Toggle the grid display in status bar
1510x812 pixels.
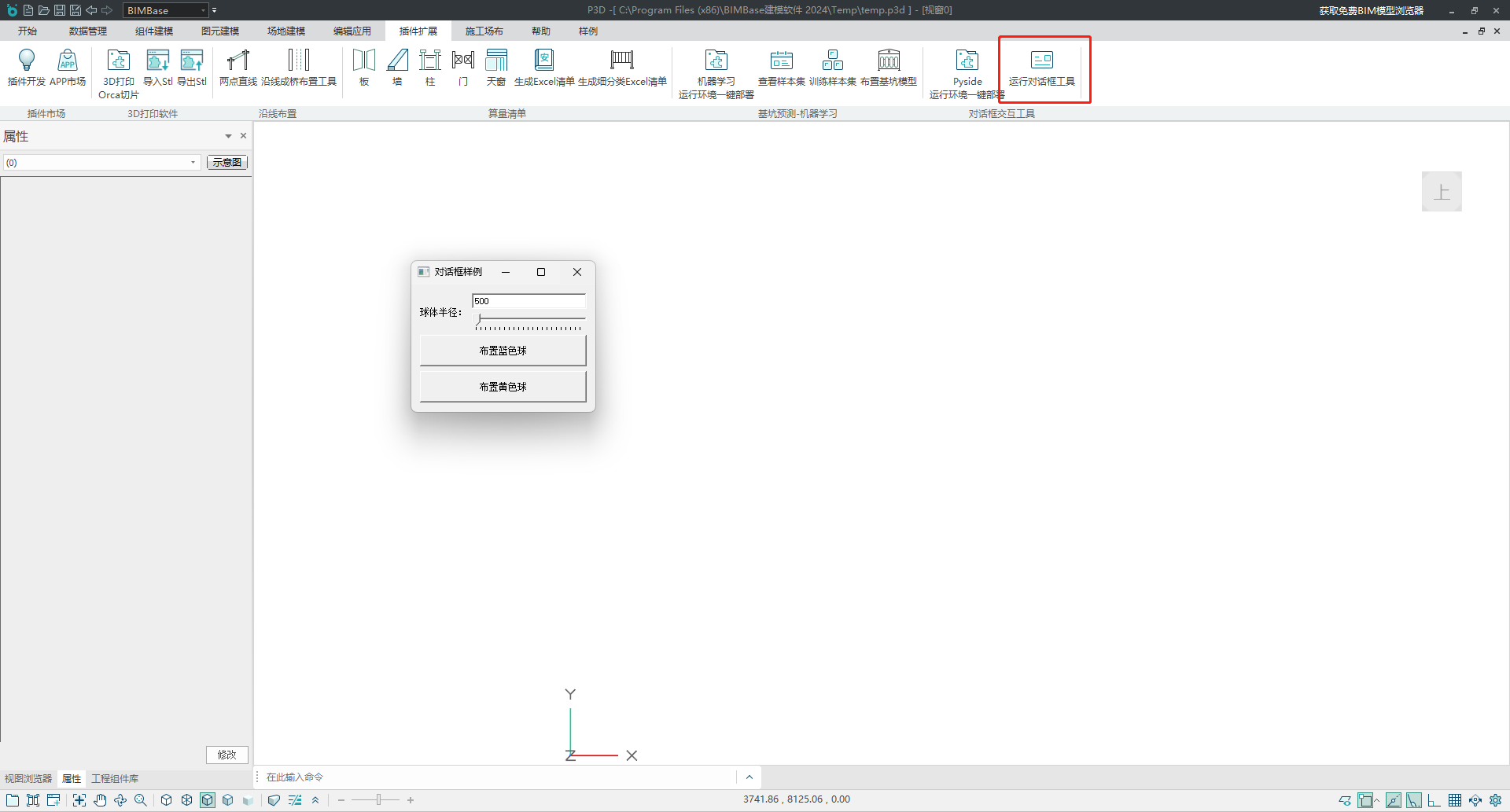tap(1455, 800)
